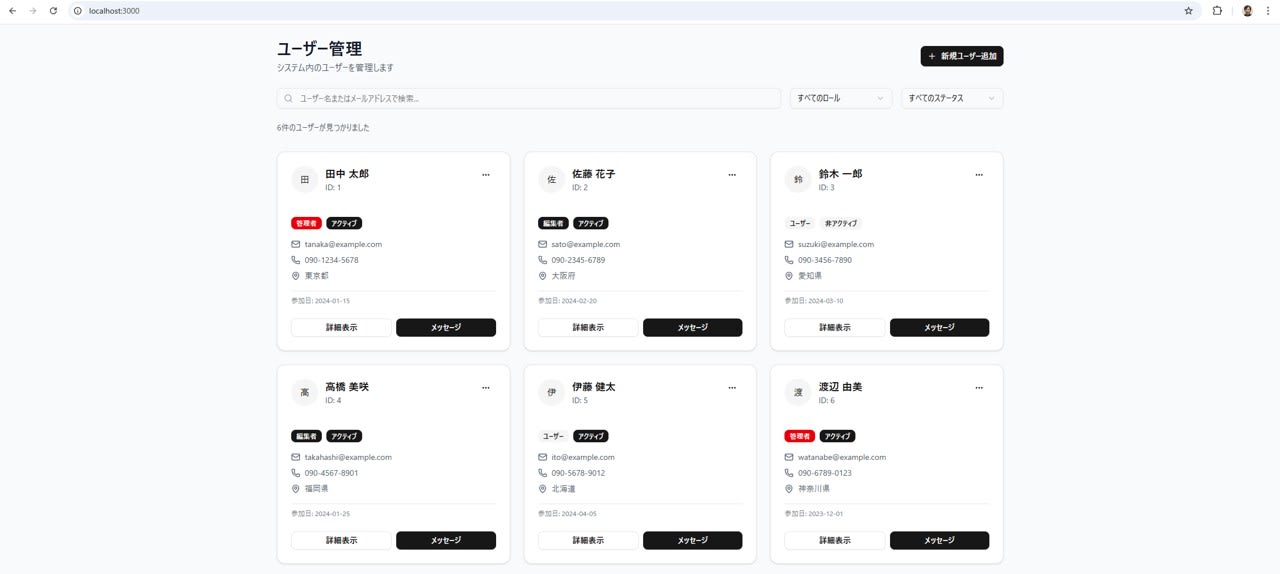Click the 鈴 avatar on 鈴木 一郎's card
This screenshot has height=574, width=1280.
click(x=798, y=180)
